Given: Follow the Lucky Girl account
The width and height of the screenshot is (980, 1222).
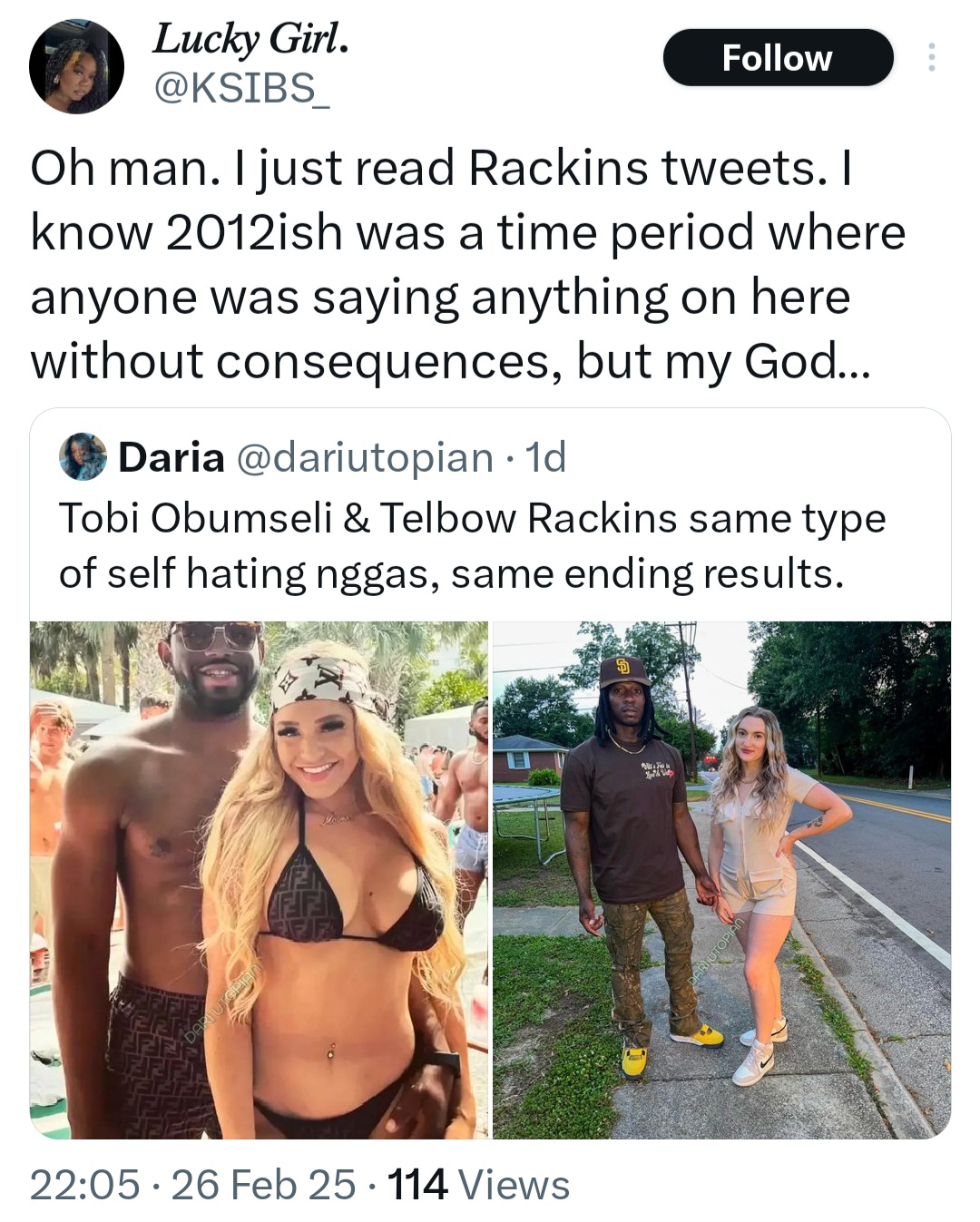Looking at the screenshot, I should pyautogui.click(x=778, y=58).
